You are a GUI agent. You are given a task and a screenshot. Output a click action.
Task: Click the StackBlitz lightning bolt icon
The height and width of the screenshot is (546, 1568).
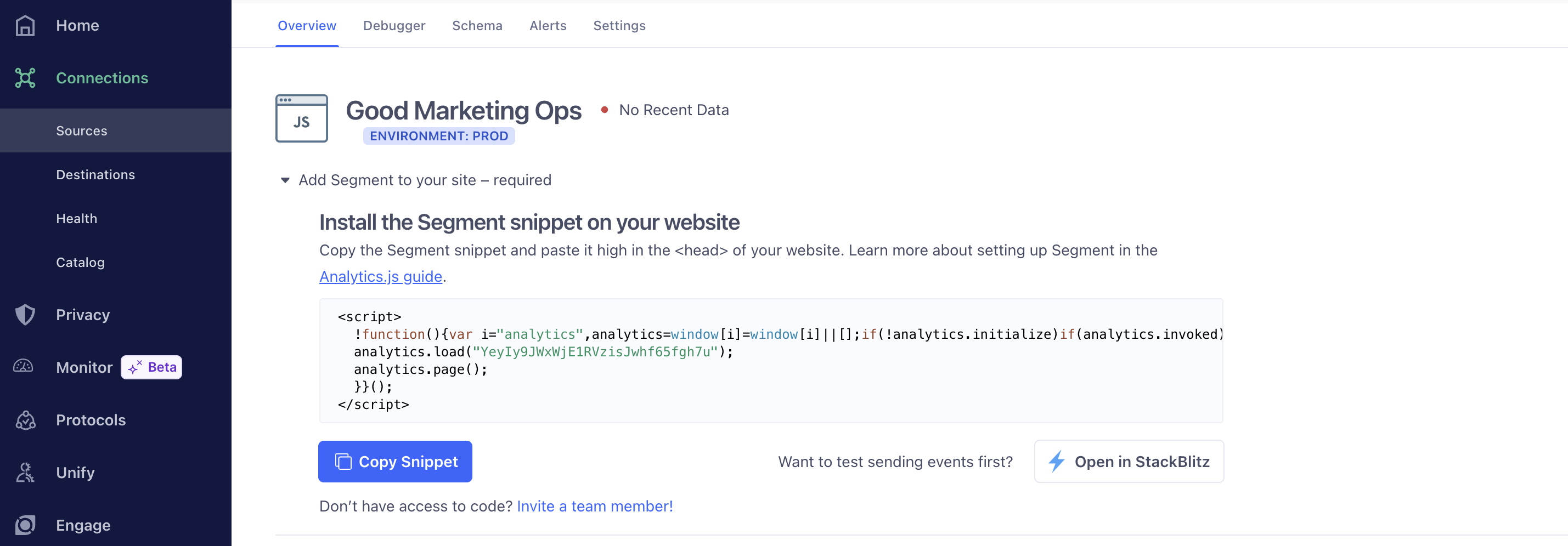(1057, 462)
